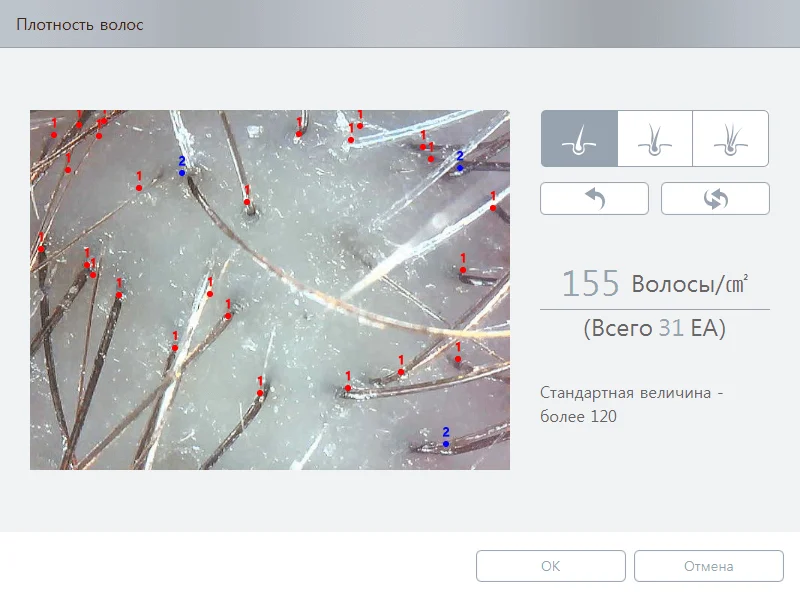This screenshot has height=600, width=800.
Task: Click the 155 Волосы/cm² density readout
Action: (x=655, y=283)
